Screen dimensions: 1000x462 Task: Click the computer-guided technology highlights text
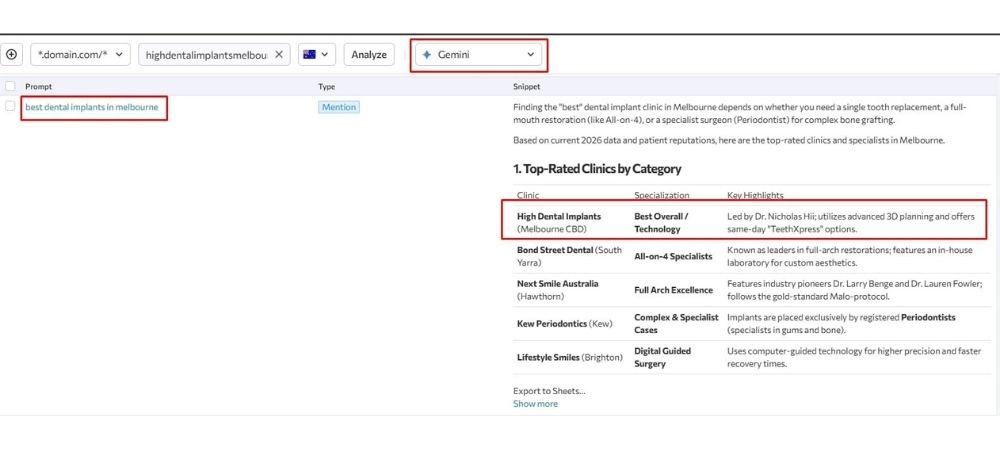pyautogui.click(x=853, y=357)
